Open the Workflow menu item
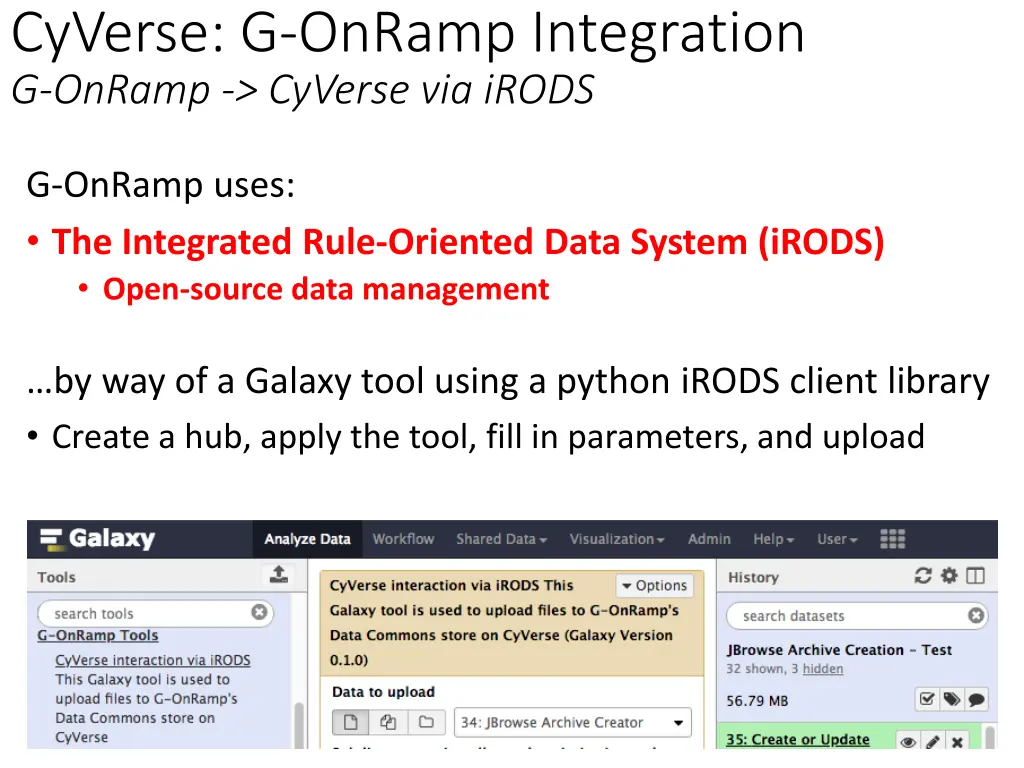Screen dimensions: 1024x768 click(x=403, y=539)
